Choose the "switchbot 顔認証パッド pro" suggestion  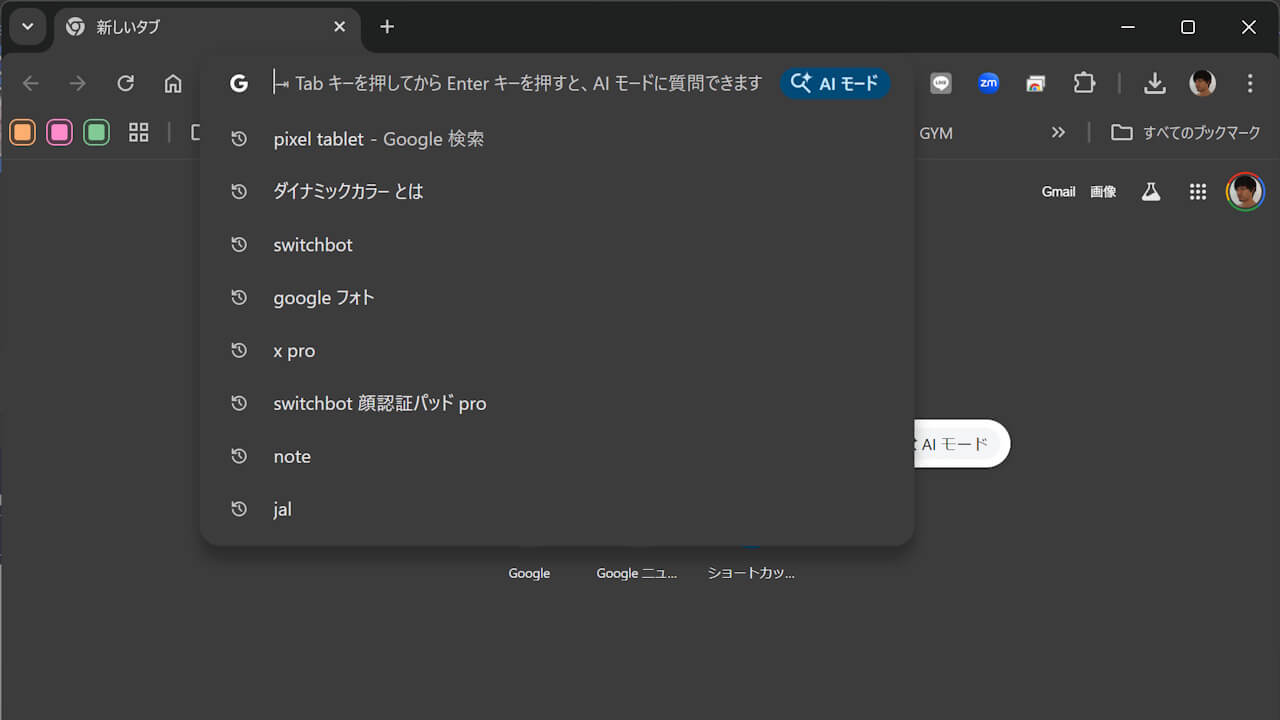379,404
